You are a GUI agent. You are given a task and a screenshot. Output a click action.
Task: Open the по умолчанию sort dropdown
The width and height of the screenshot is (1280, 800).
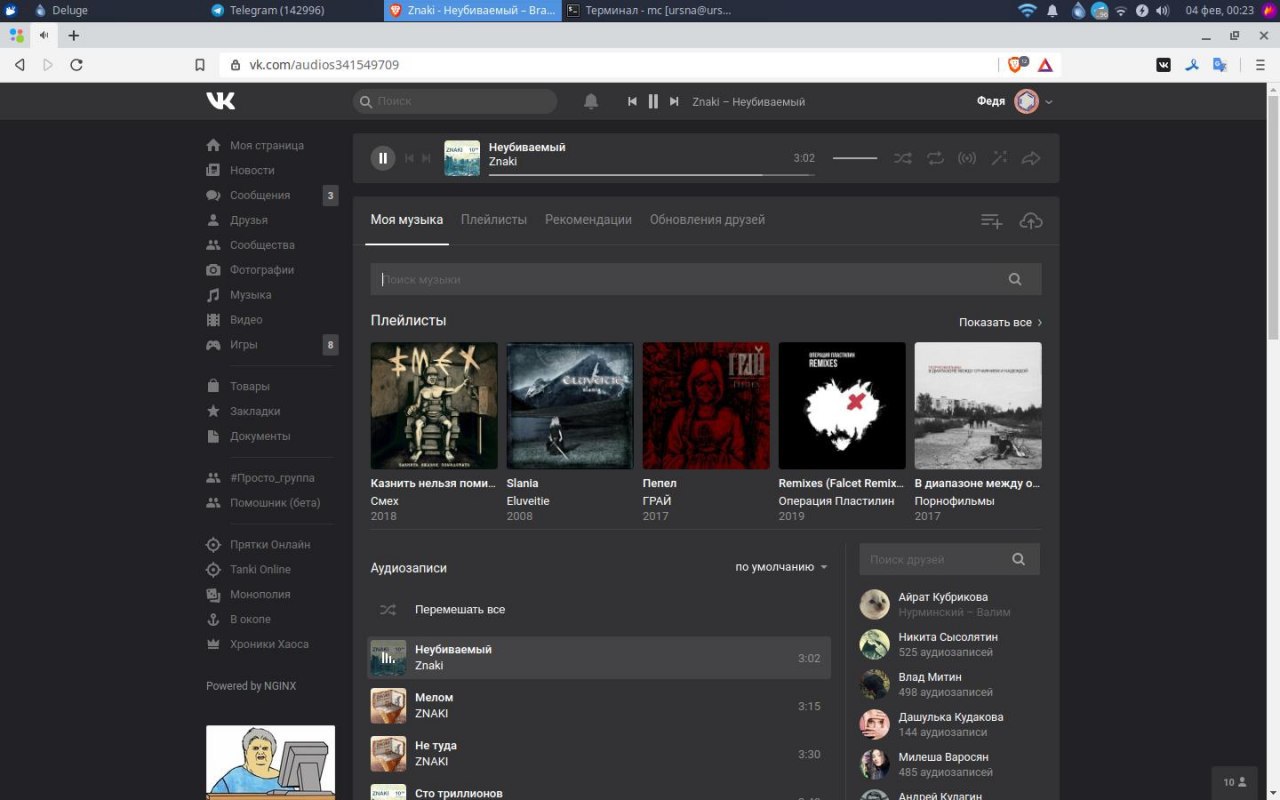(781, 567)
